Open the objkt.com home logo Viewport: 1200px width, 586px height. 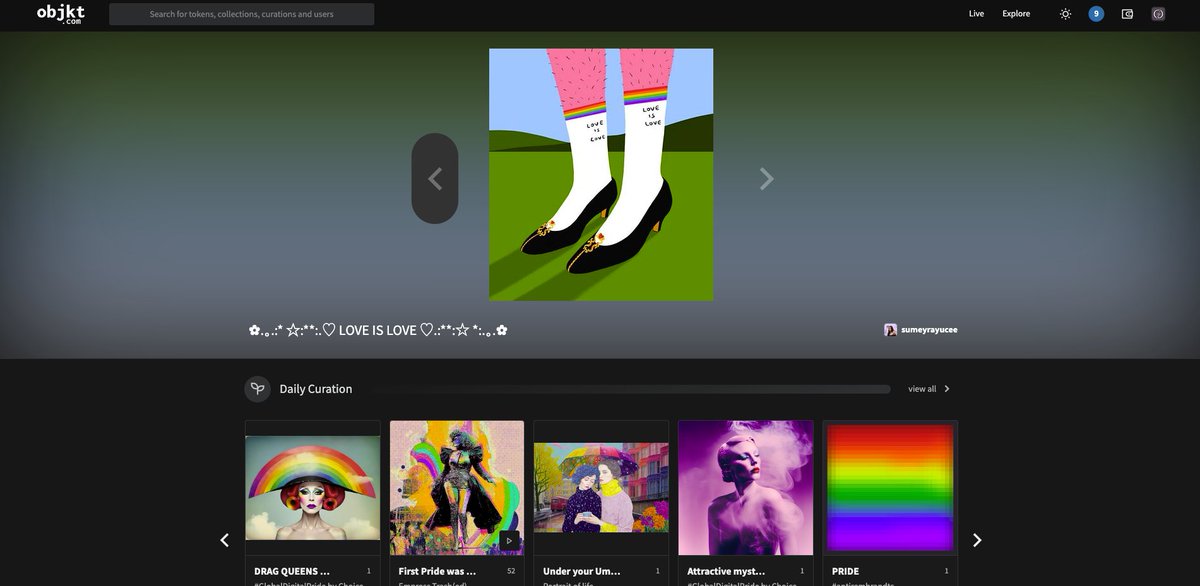(60, 13)
